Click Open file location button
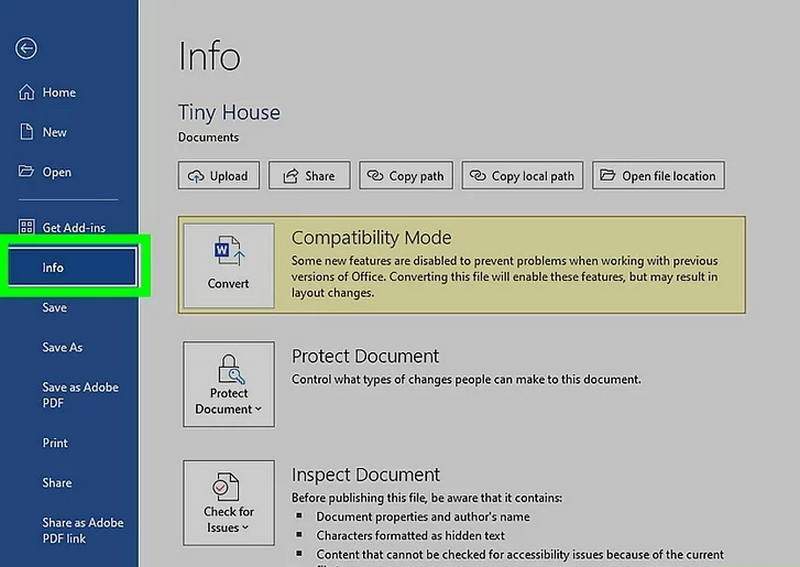This screenshot has width=800, height=567. (x=658, y=176)
